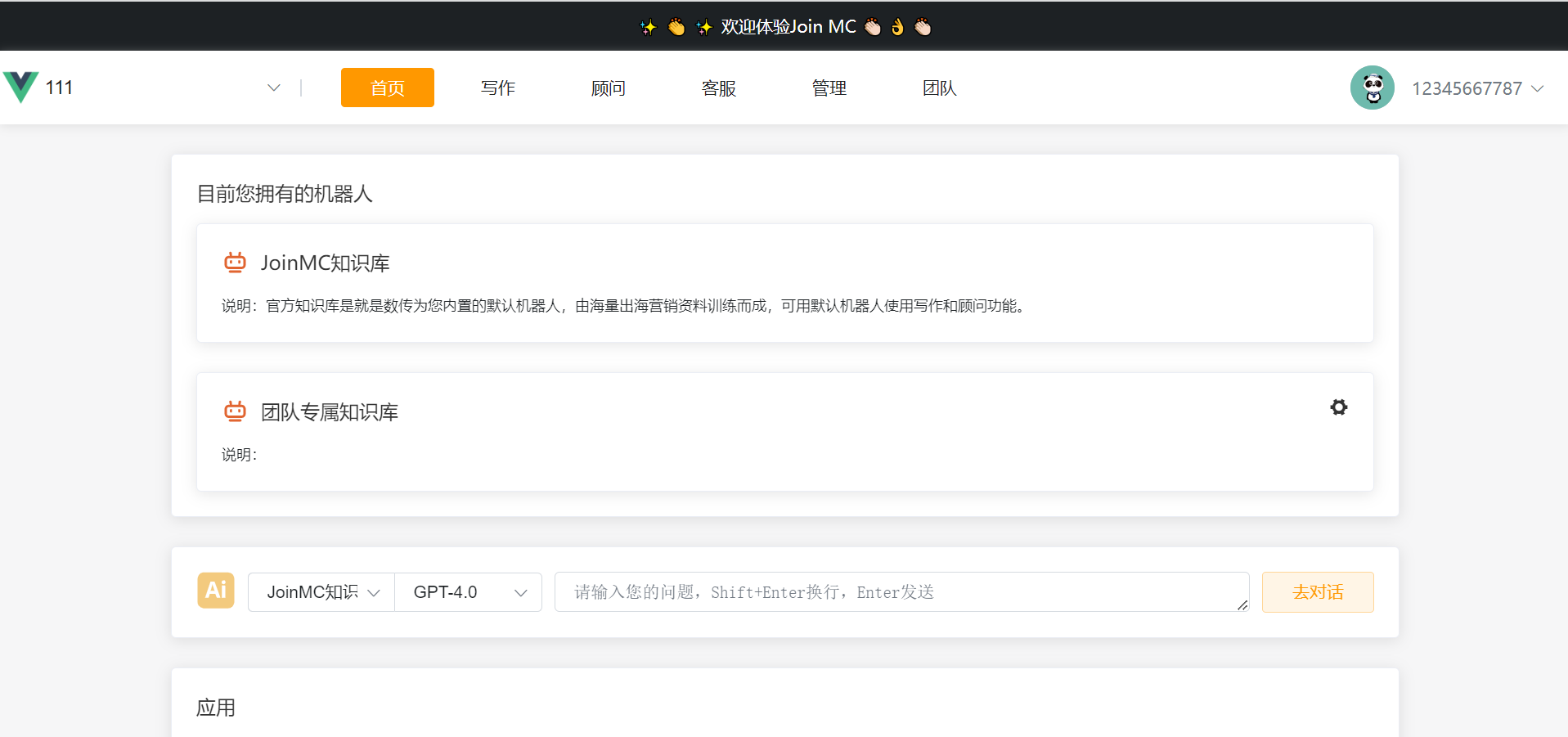Select the JoinMC知识库 robot card
The height and width of the screenshot is (737, 1568).
(784, 283)
